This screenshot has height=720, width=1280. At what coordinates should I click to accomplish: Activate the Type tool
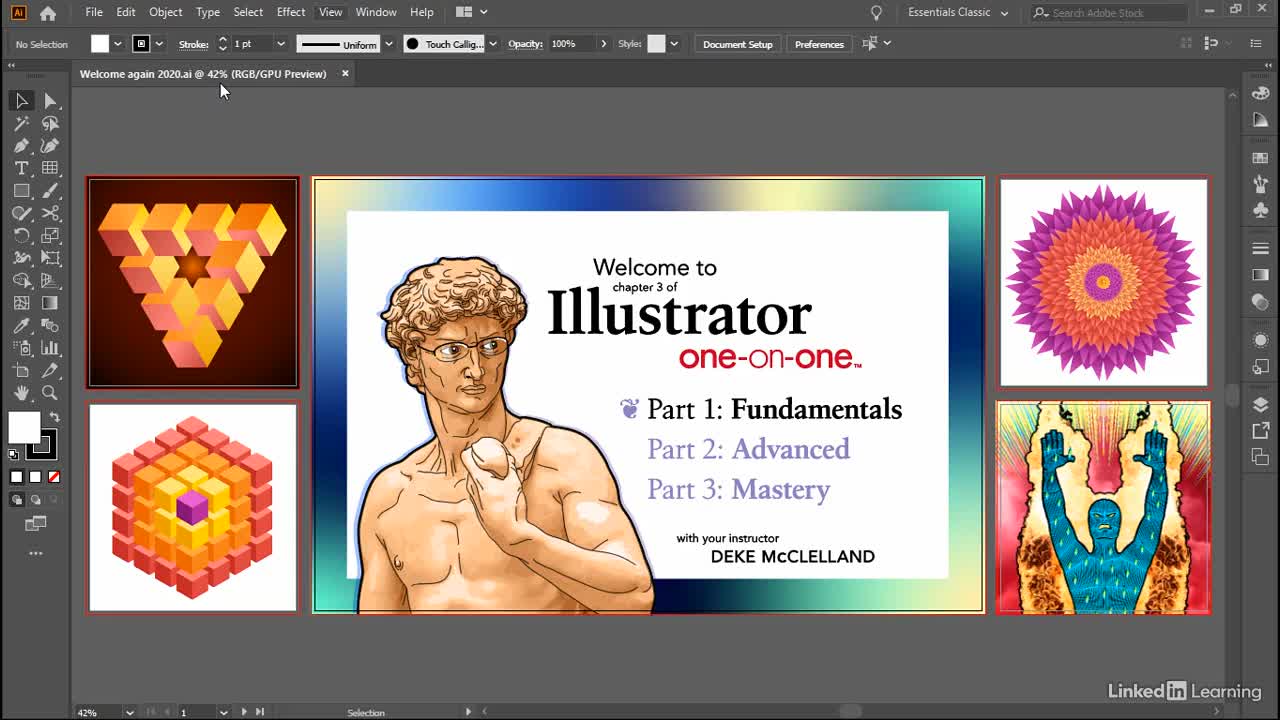pos(21,168)
